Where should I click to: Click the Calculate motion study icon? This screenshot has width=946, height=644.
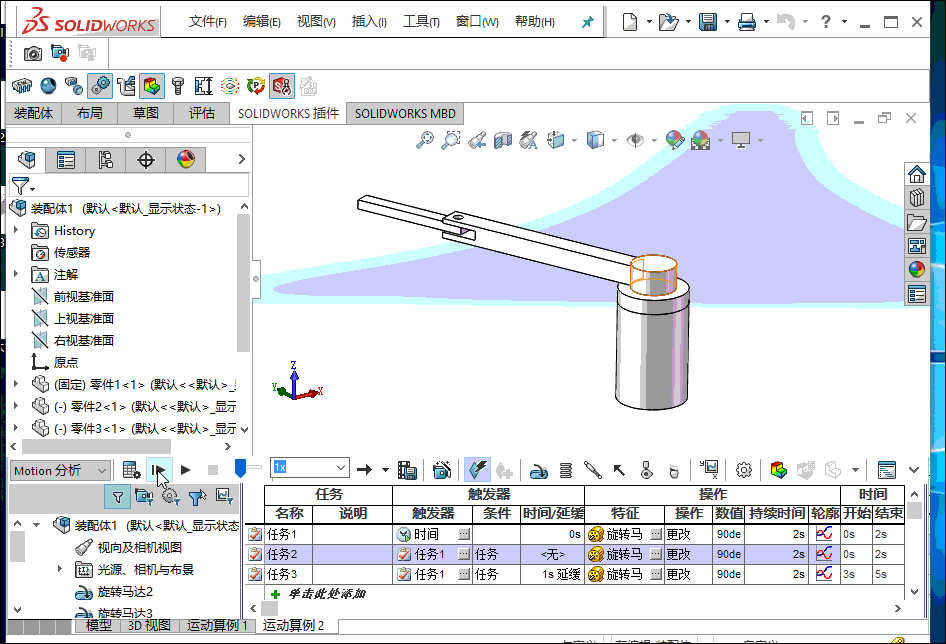click(131, 470)
